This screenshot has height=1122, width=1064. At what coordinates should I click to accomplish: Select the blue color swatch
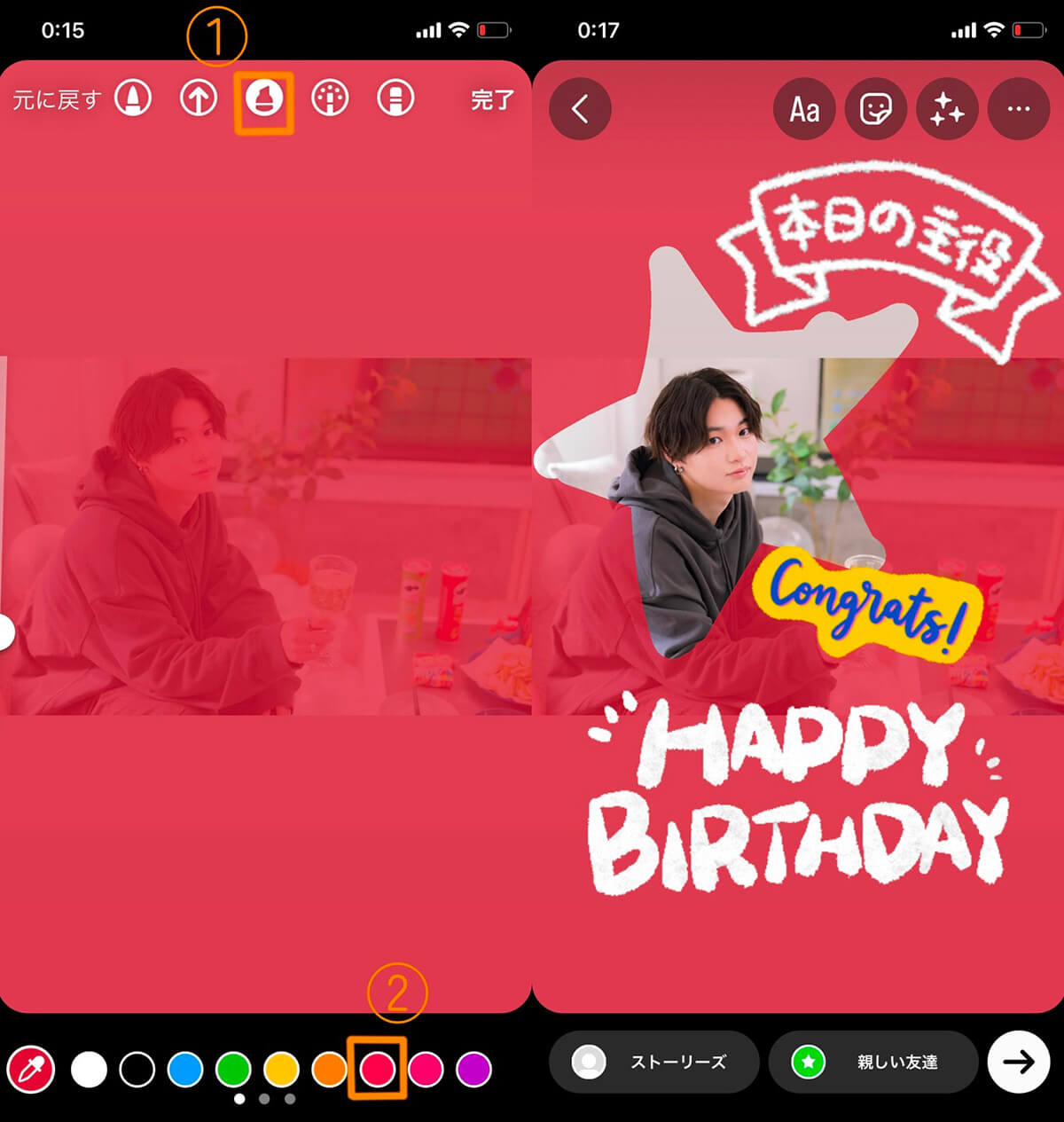point(184,1071)
